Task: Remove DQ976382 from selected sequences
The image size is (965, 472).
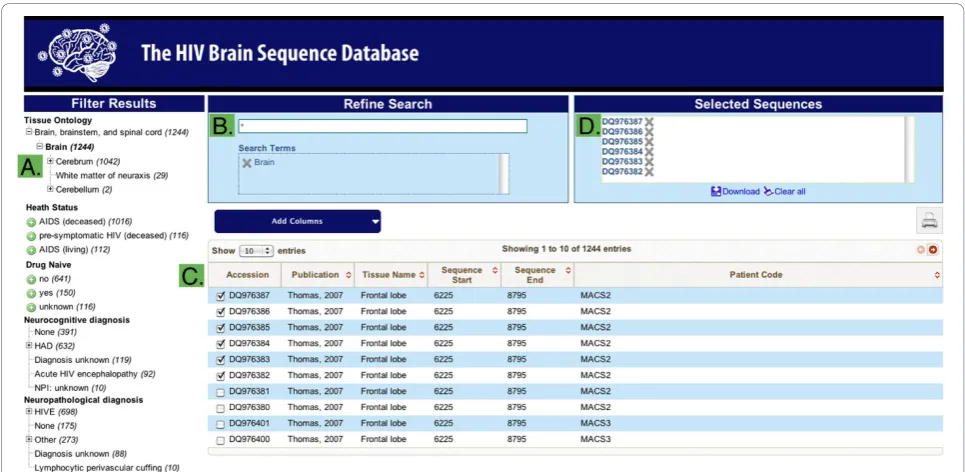Action: tap(649, 172)
